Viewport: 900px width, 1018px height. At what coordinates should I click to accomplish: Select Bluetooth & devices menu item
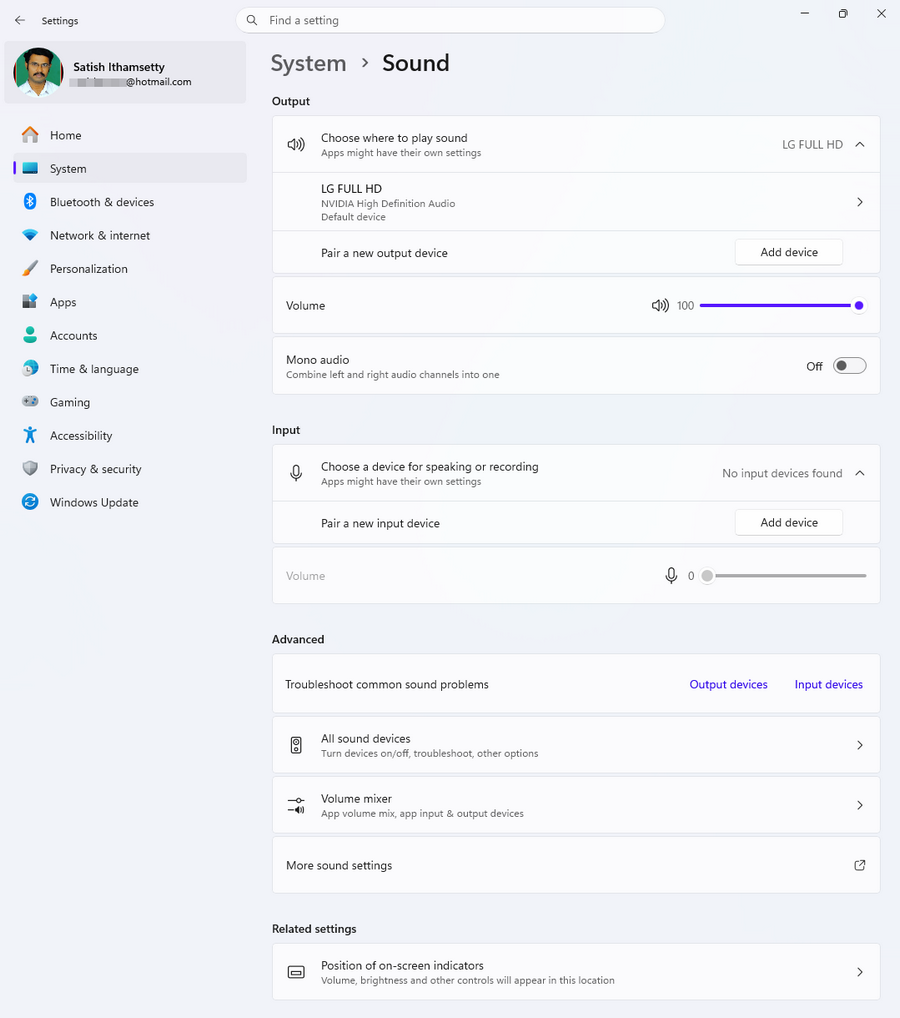pyautogui.click(x=130, y=202)
